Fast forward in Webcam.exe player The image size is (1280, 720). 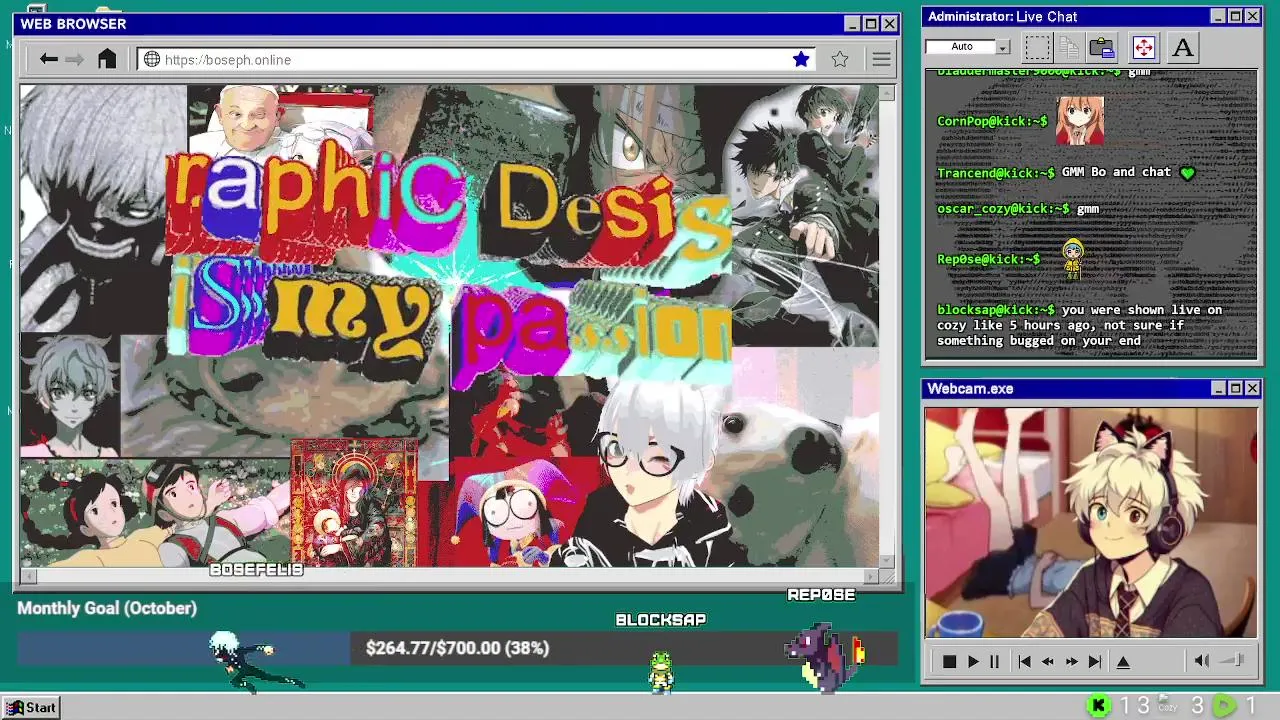1071,661
